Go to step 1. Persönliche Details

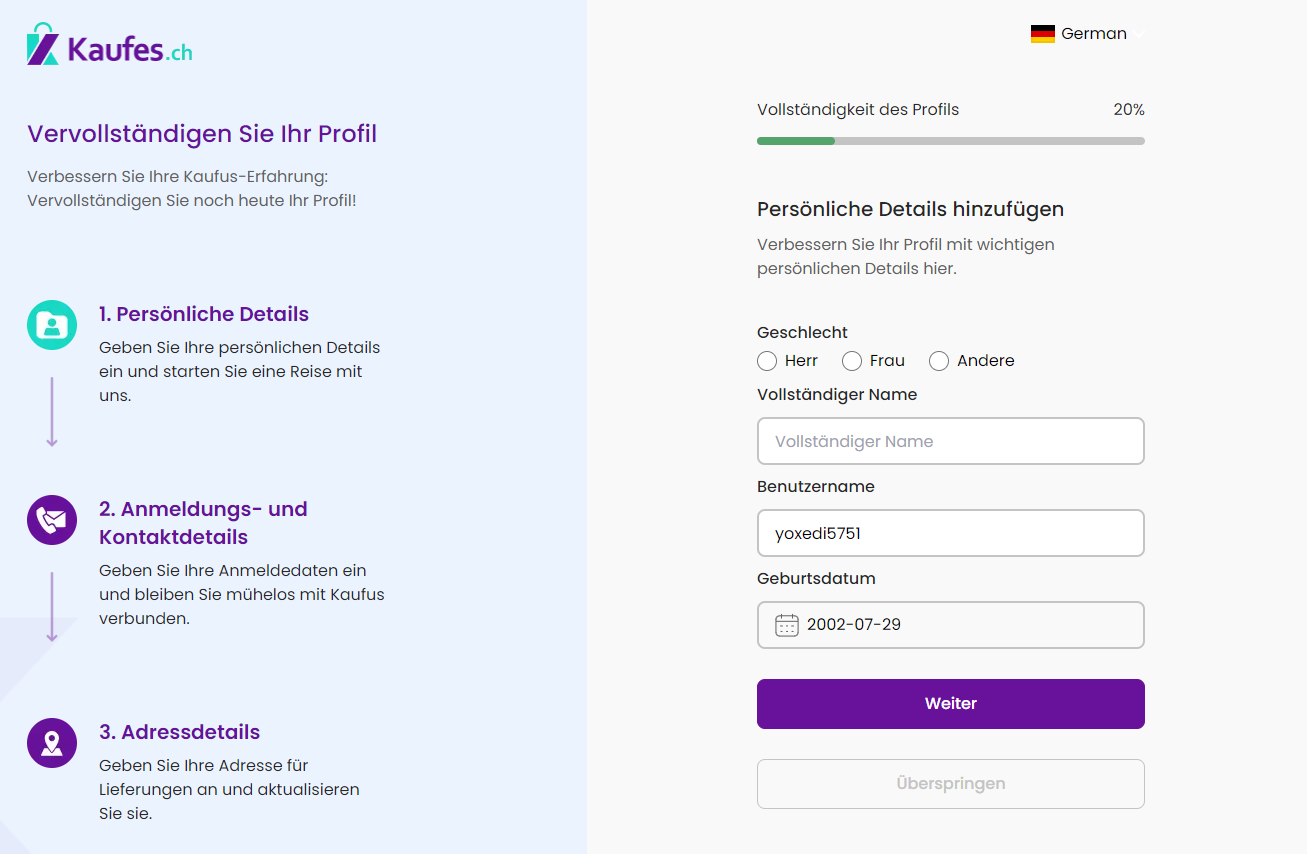coord(204,314)
